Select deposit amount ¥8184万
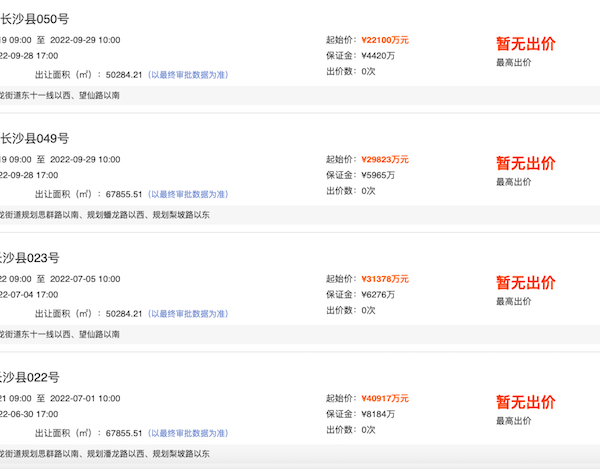Image resolution: width=600 pixels, height=469 pixels. click(x=378, y=414)
